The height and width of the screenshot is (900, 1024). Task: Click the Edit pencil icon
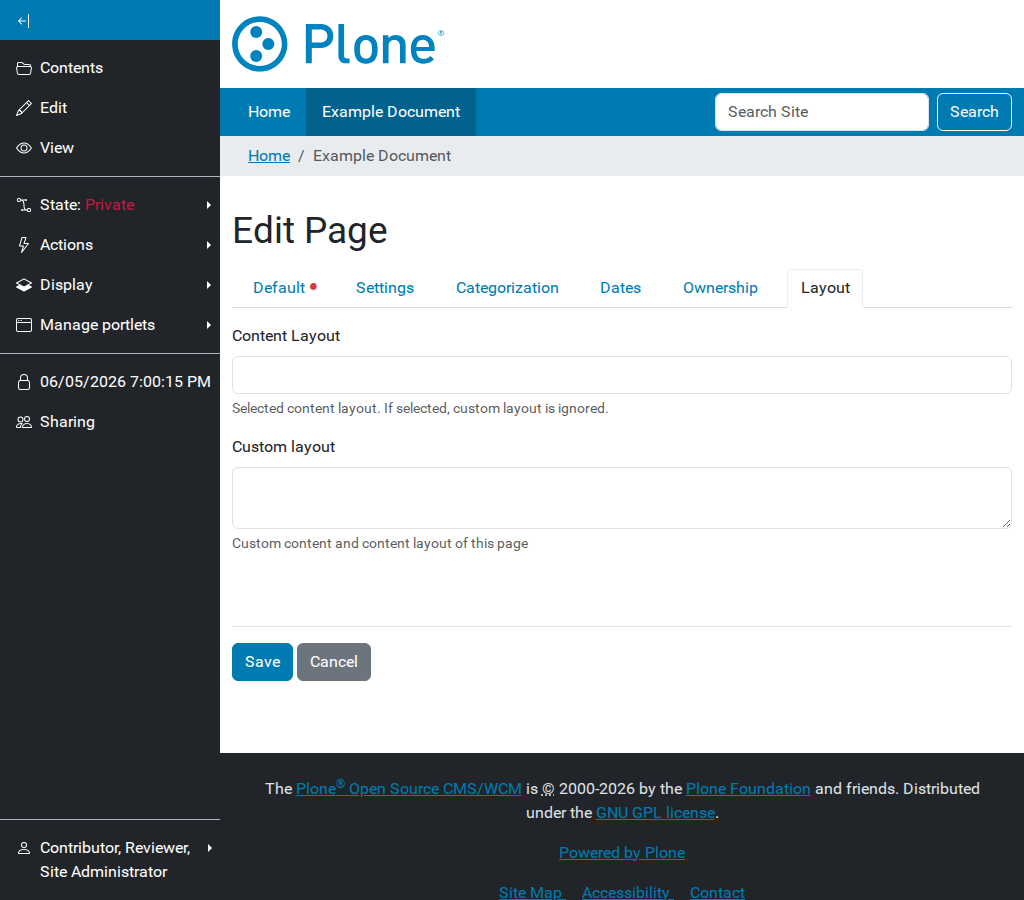click(24, 108)
